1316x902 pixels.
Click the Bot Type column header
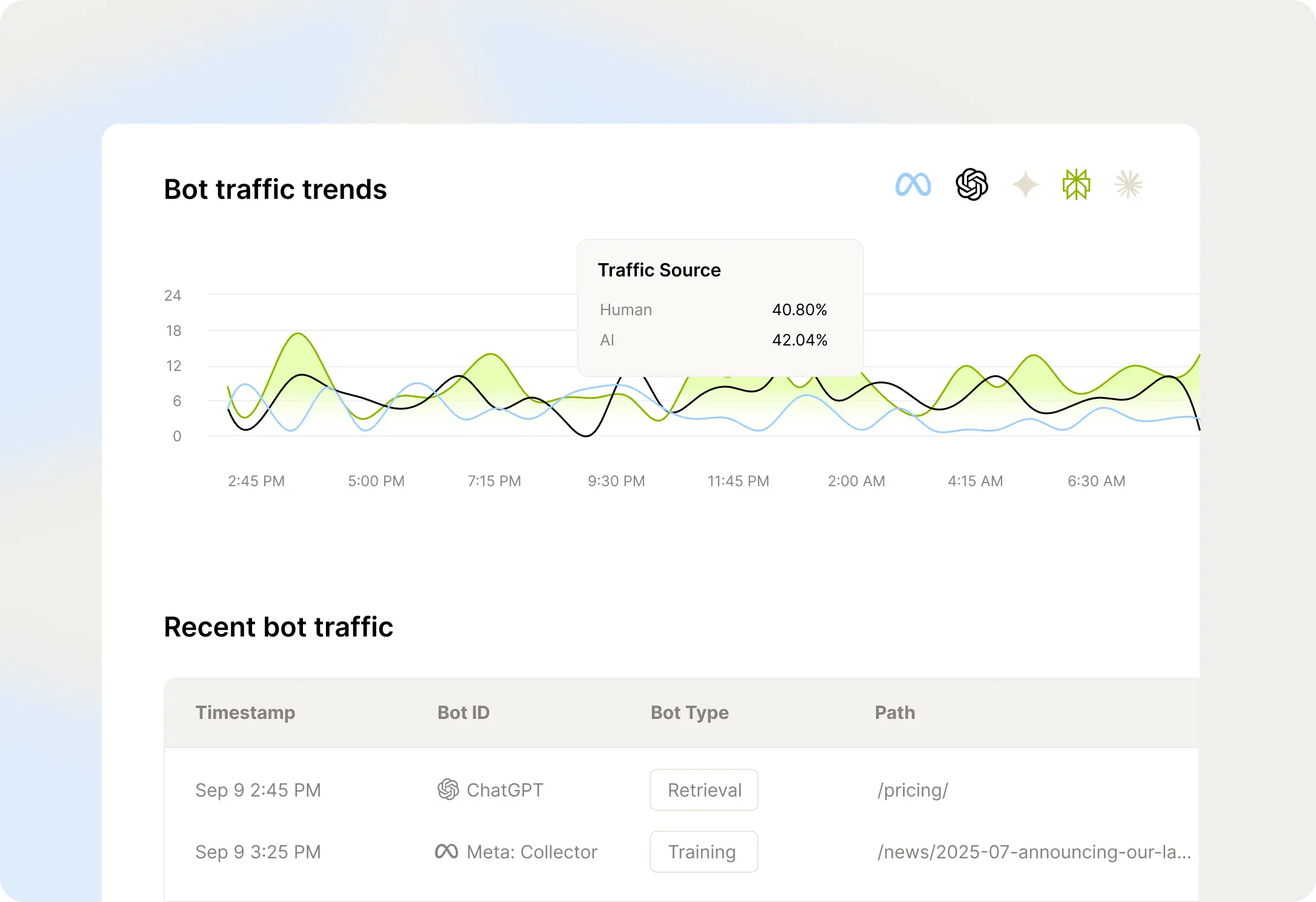[x=690, y=712]
